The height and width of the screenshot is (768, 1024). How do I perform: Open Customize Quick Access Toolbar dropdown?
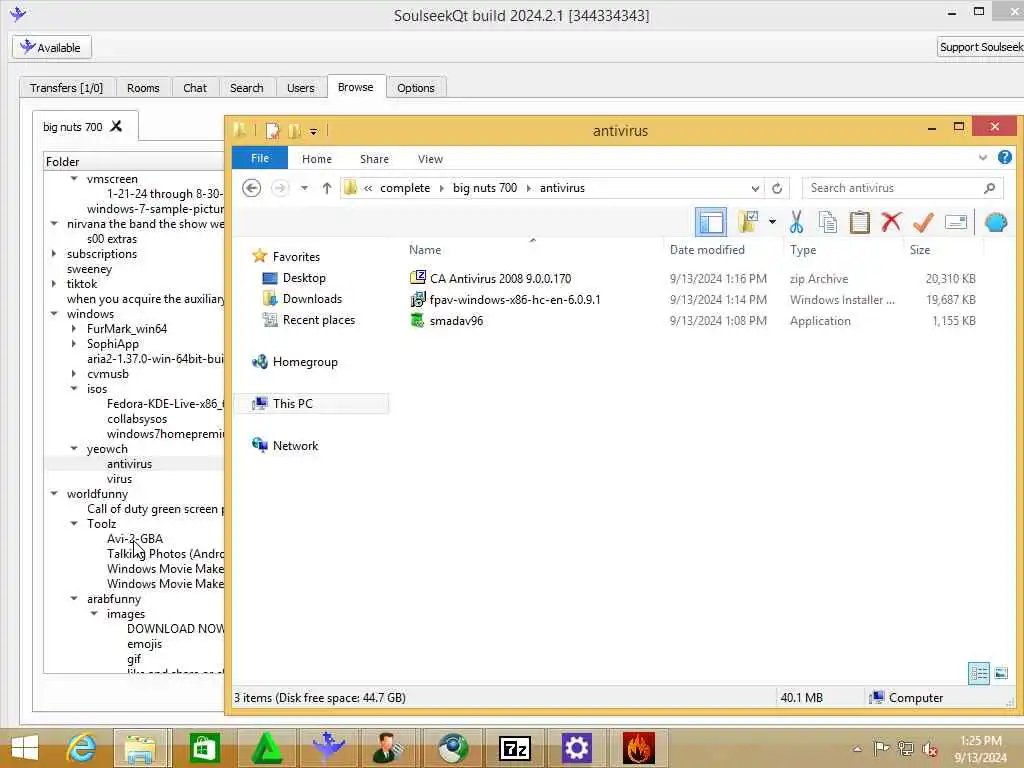(x=313, y=131)
